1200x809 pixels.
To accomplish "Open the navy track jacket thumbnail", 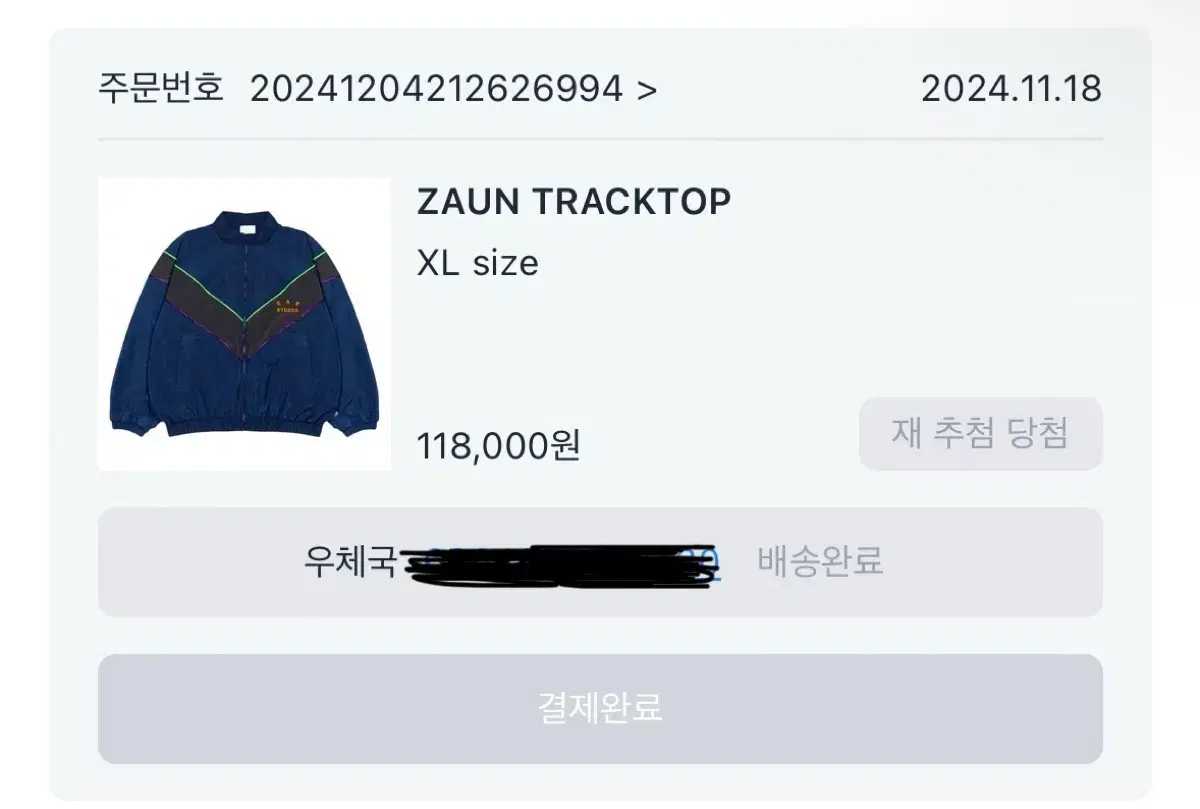I will [x=244, y=324].
